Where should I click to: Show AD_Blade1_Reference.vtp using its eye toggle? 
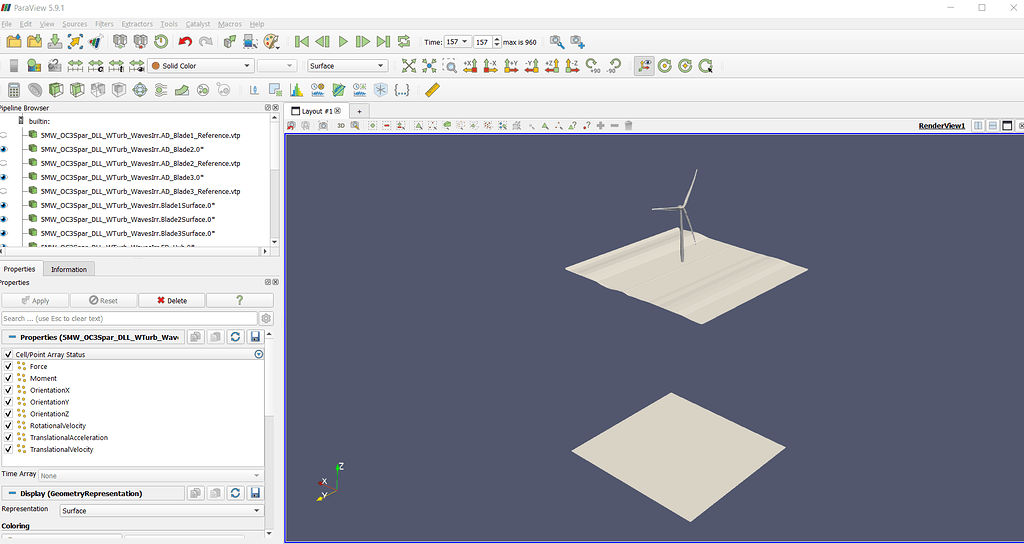coord(4,135)
